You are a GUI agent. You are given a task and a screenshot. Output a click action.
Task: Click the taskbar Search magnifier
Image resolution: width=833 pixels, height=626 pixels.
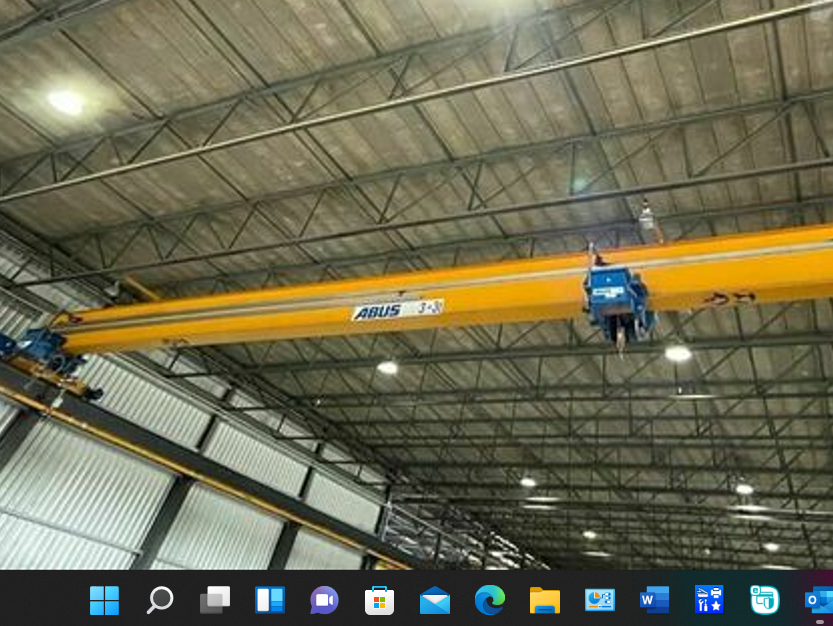[x=160, y=600]
